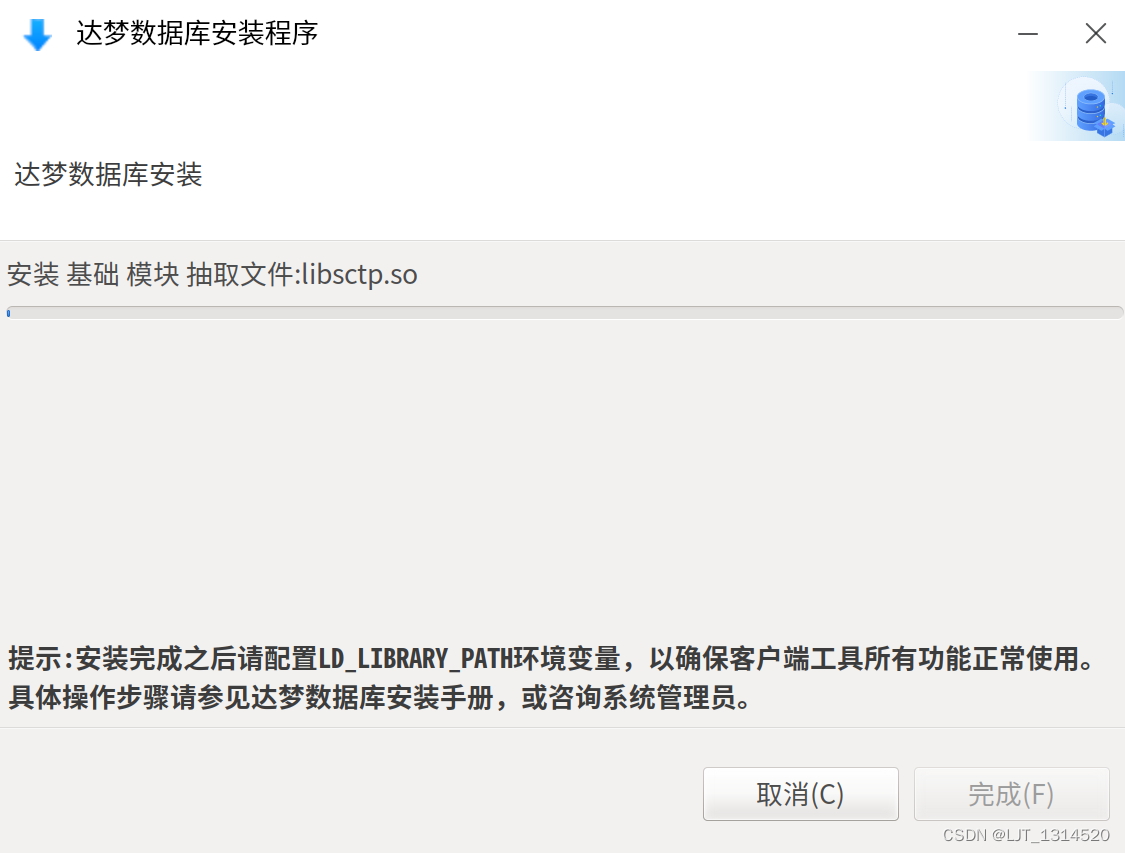The height and width of the screenshot is (853, 1125).
Task: Close the 达梦数据库安装程序 window
Action: [1096, 33]
